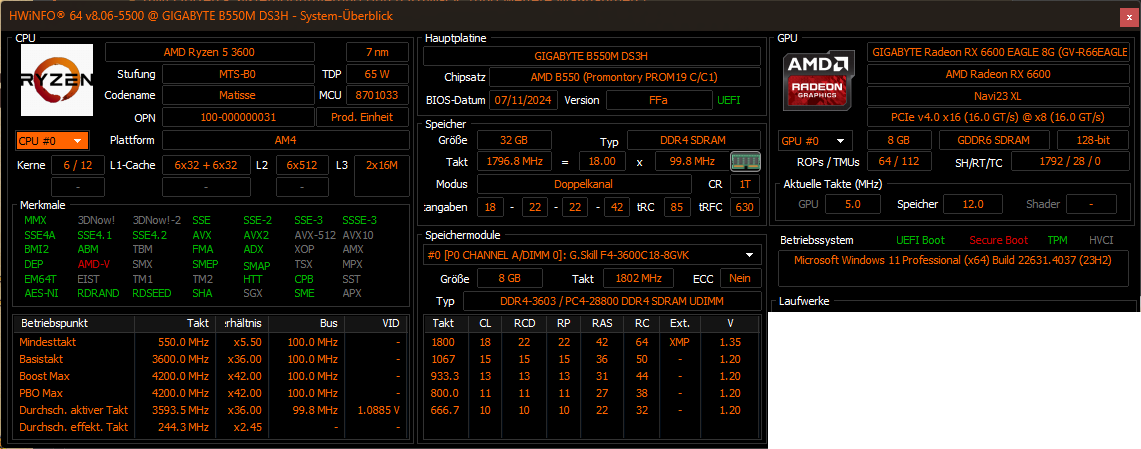Click the DDR4 SDRAM type field
Image resolution: width=1141 pixels, height=449 pixels.
693,140
